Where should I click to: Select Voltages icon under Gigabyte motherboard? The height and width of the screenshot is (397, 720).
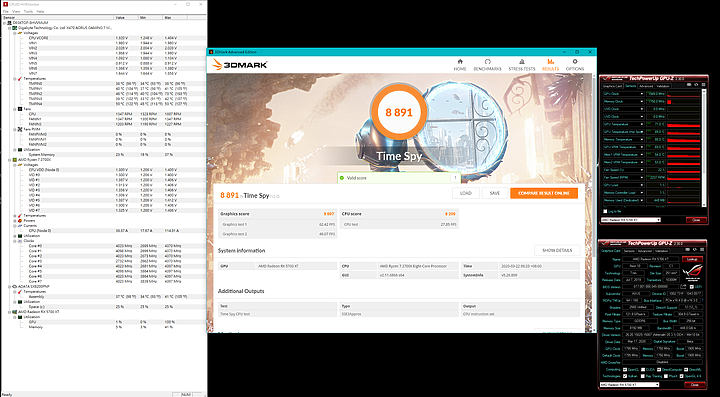(20, 33)
